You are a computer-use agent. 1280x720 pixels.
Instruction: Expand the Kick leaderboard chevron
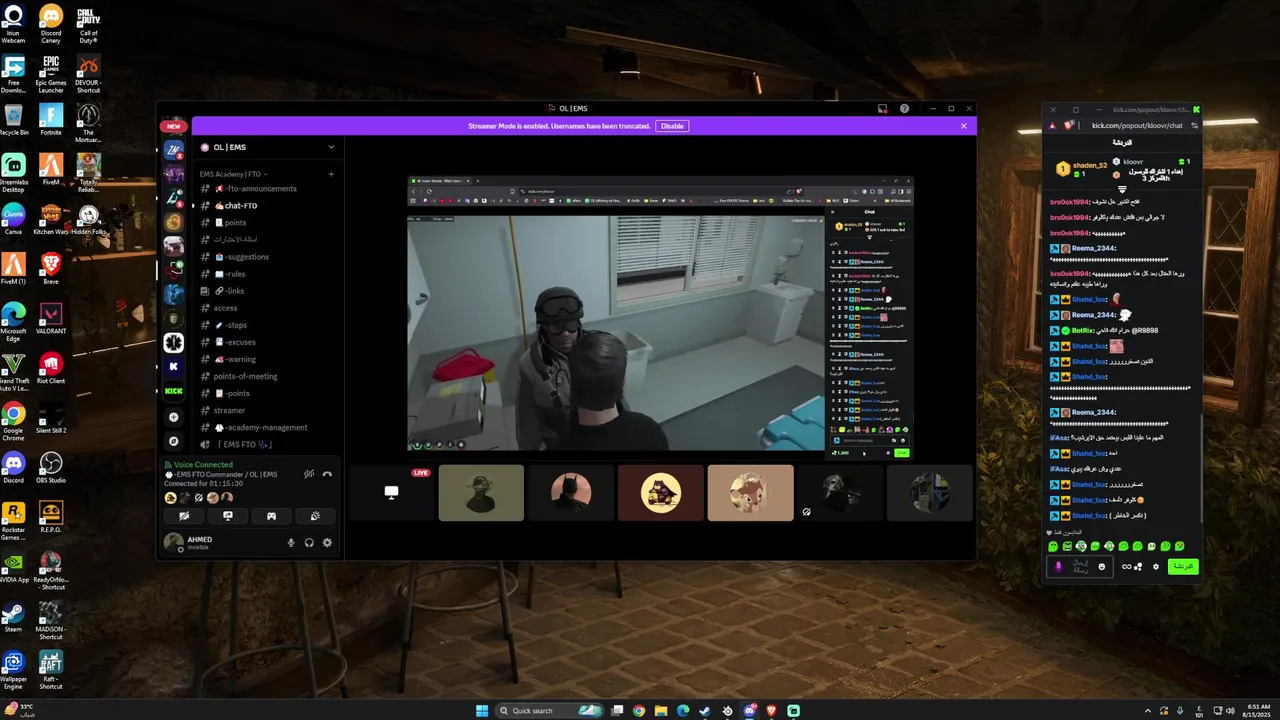pyautogui.click(x=1122, y=188)
